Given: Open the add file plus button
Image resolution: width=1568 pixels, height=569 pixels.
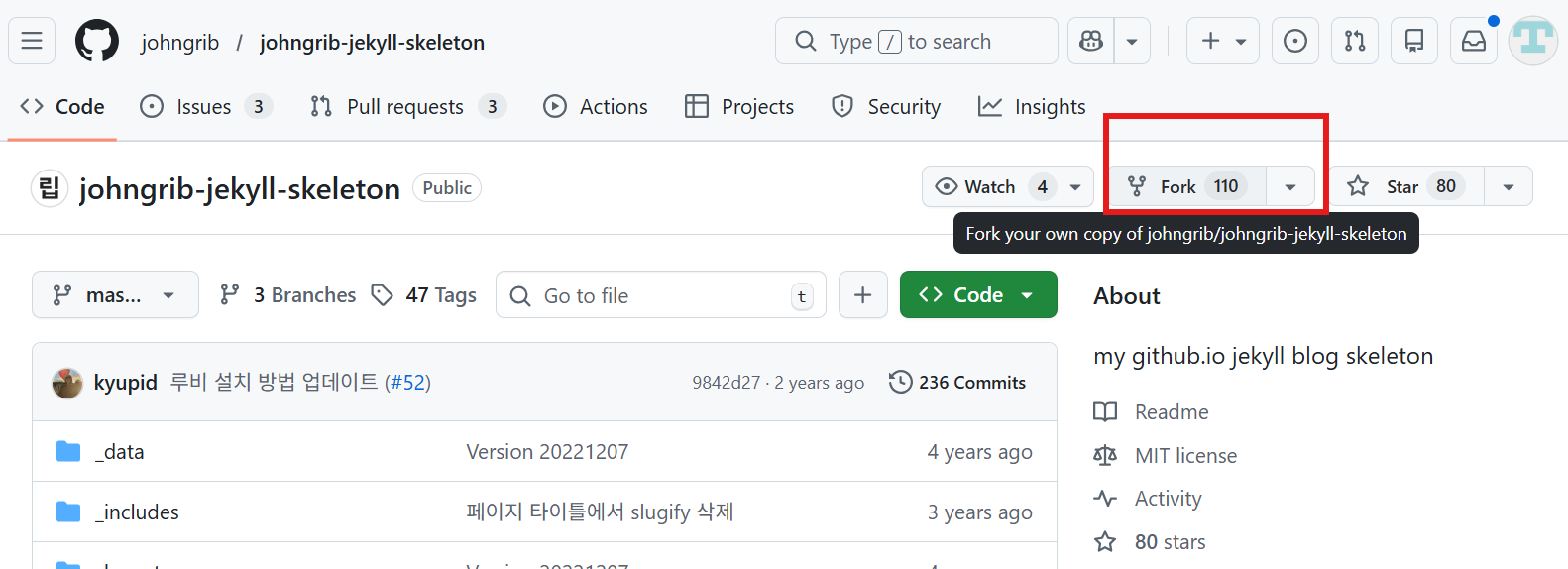Looking at the screenshot, I should click(863, 294).
